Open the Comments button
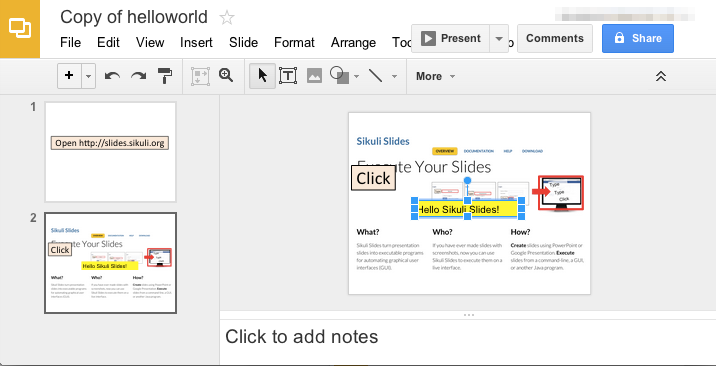The image size is (716, 366). tap(555, 38)
